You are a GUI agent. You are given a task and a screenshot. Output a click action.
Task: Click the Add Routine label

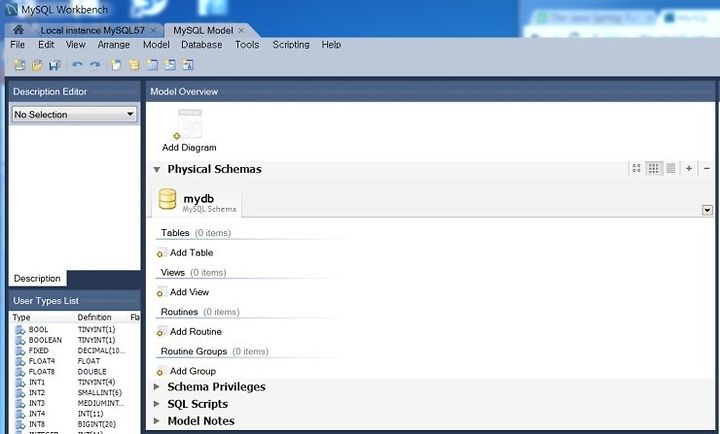(196, 332)
